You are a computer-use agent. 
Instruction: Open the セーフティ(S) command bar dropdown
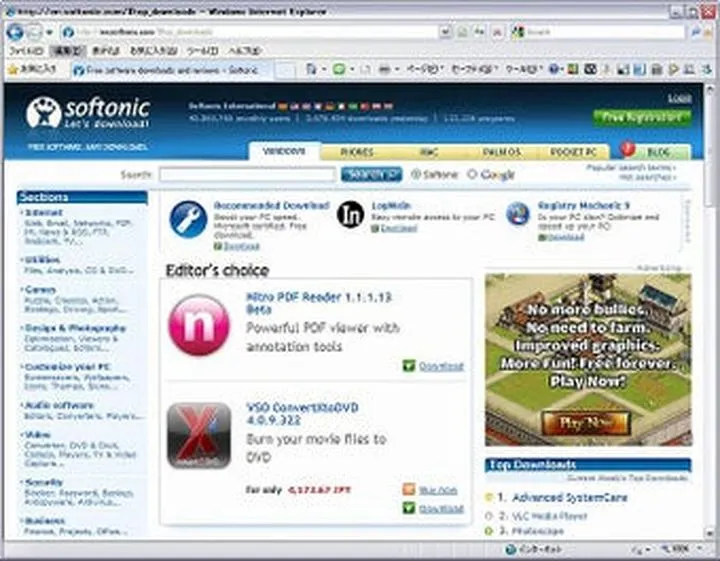(x=474, y=69)
